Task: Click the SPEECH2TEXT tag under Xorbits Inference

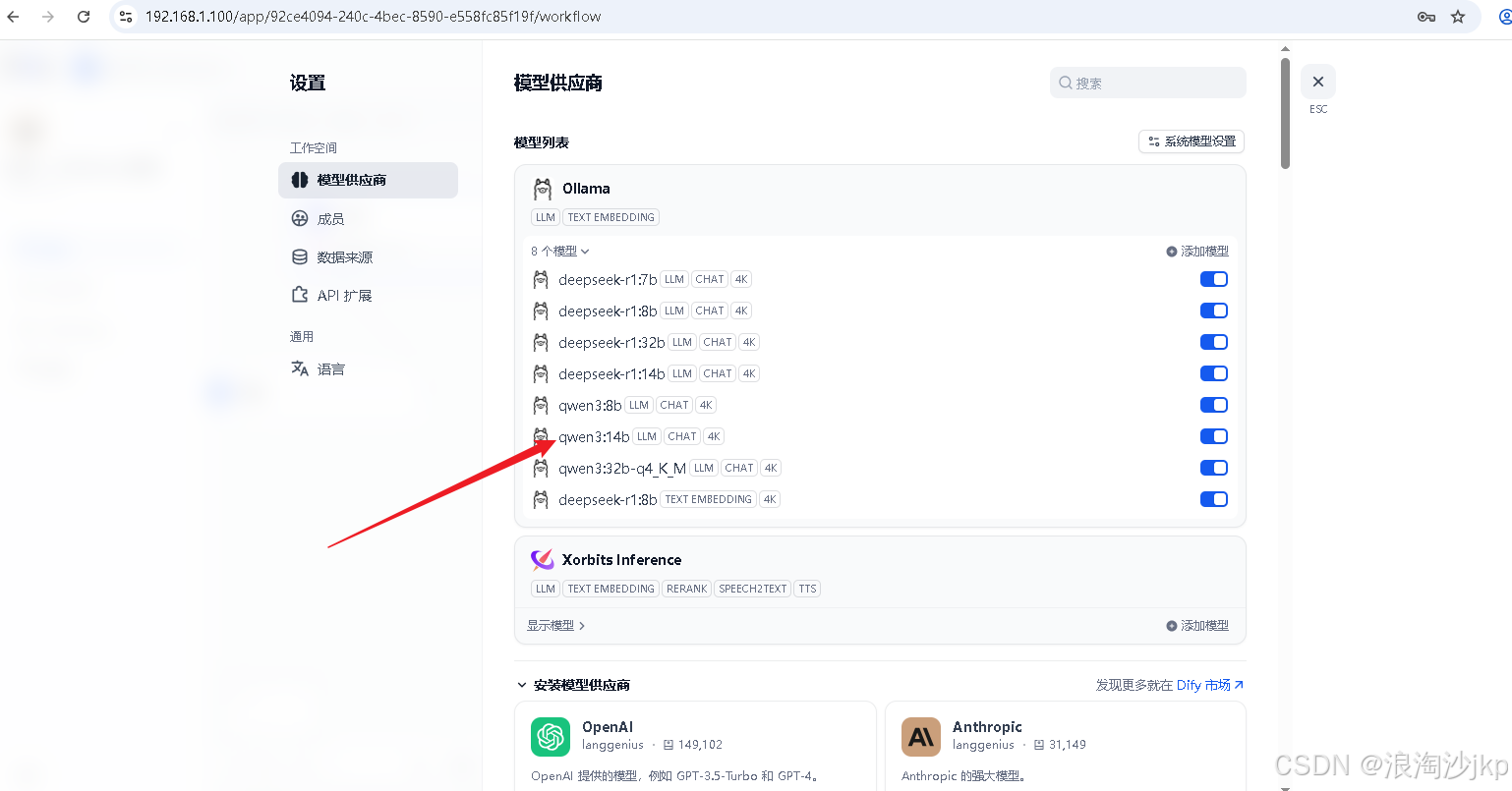Action: pyautogui.click(x=753, y=590)
